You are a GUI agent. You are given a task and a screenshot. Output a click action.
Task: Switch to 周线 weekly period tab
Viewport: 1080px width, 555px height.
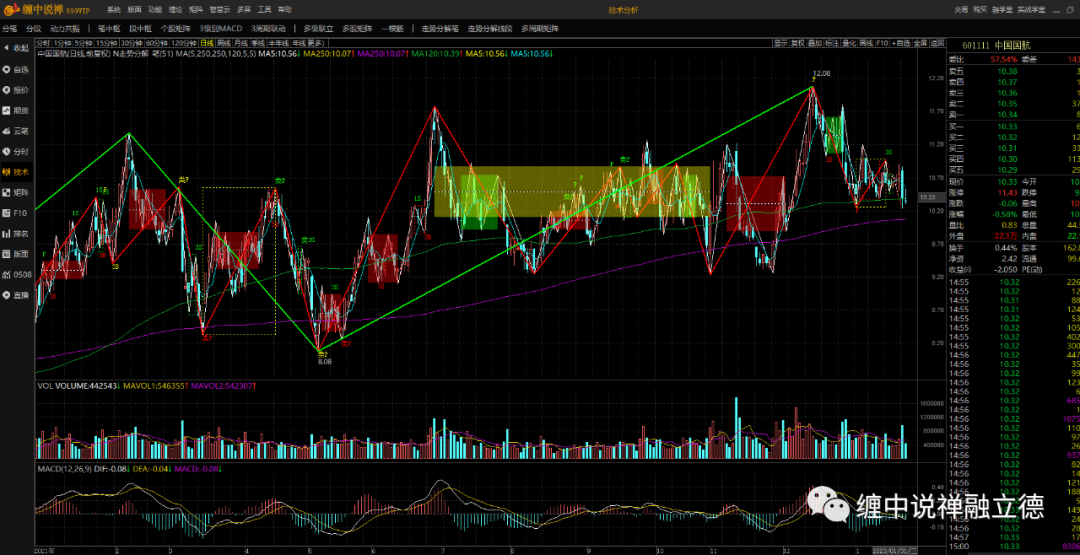coord(224,43)
